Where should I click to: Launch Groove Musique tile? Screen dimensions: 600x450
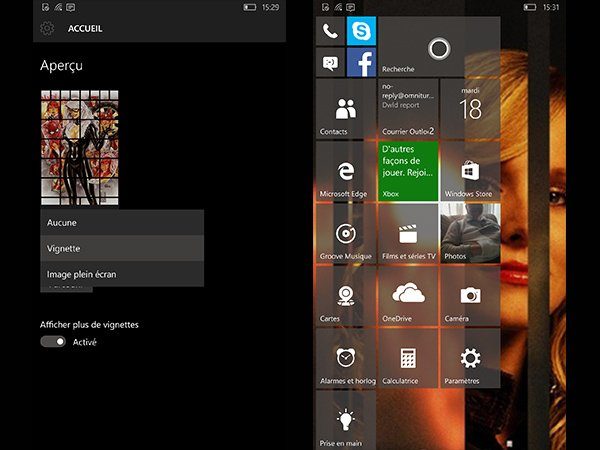346,234
